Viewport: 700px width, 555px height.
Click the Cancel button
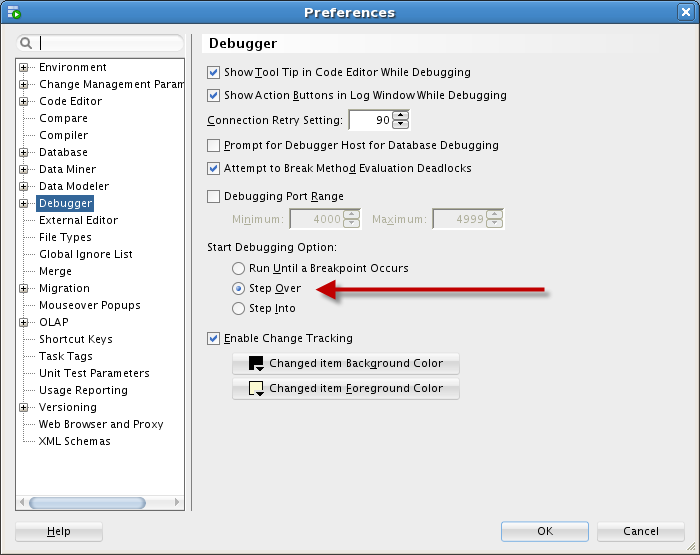coord(641,531)
